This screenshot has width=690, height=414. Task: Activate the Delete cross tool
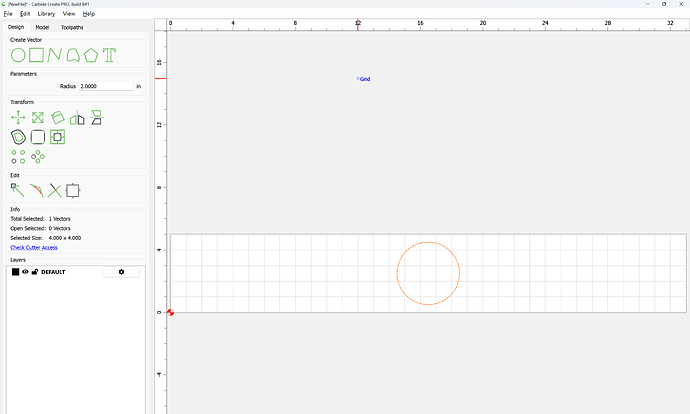click(55, 191)
